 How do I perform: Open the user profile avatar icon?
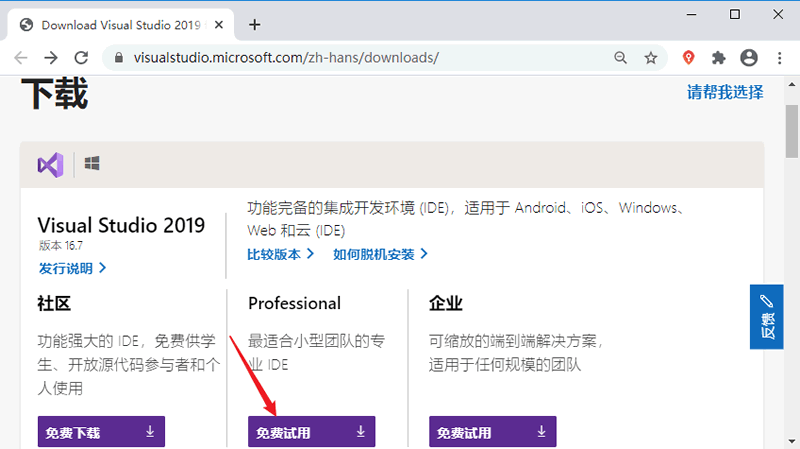coord(749,58)
